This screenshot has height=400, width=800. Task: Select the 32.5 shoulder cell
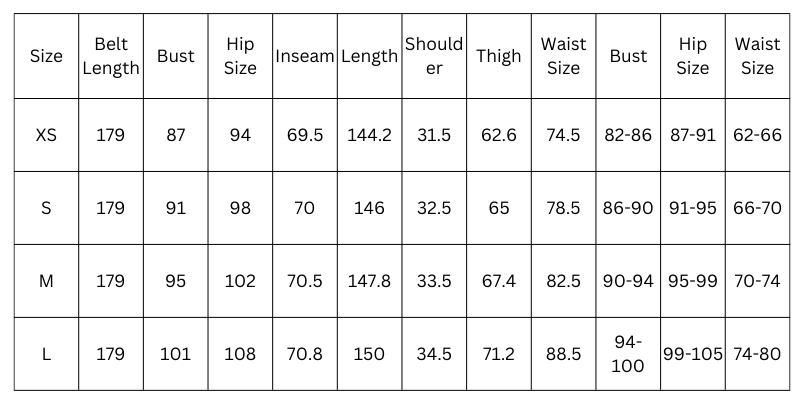click(434, 208)
